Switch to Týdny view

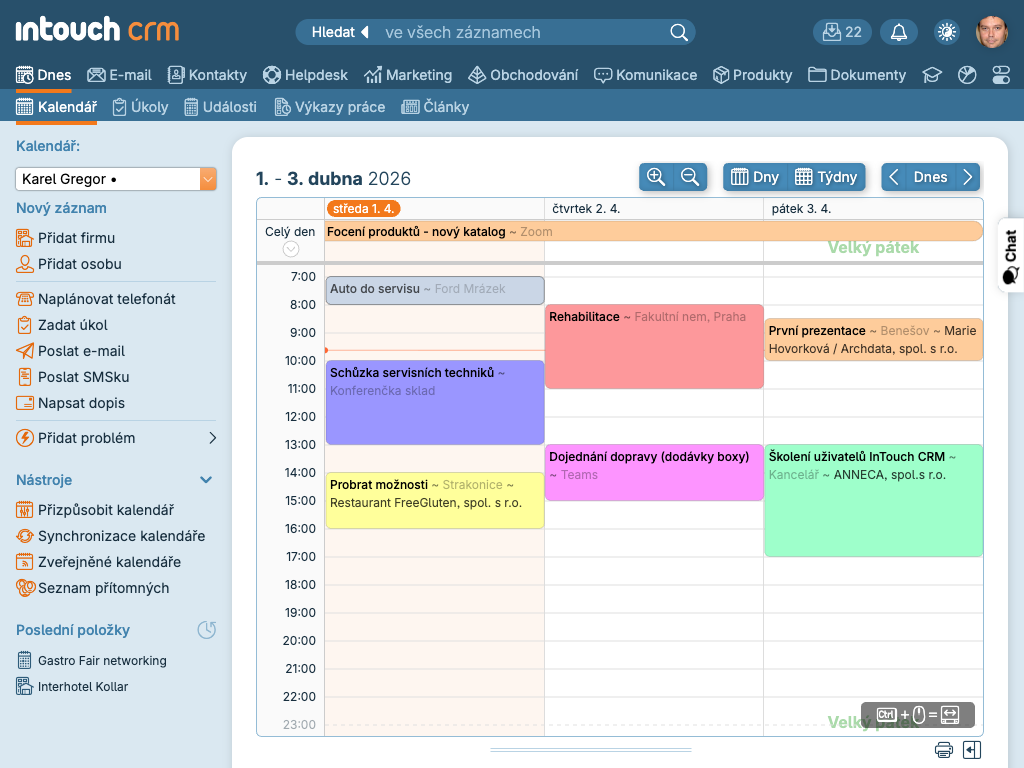point(826,177)
